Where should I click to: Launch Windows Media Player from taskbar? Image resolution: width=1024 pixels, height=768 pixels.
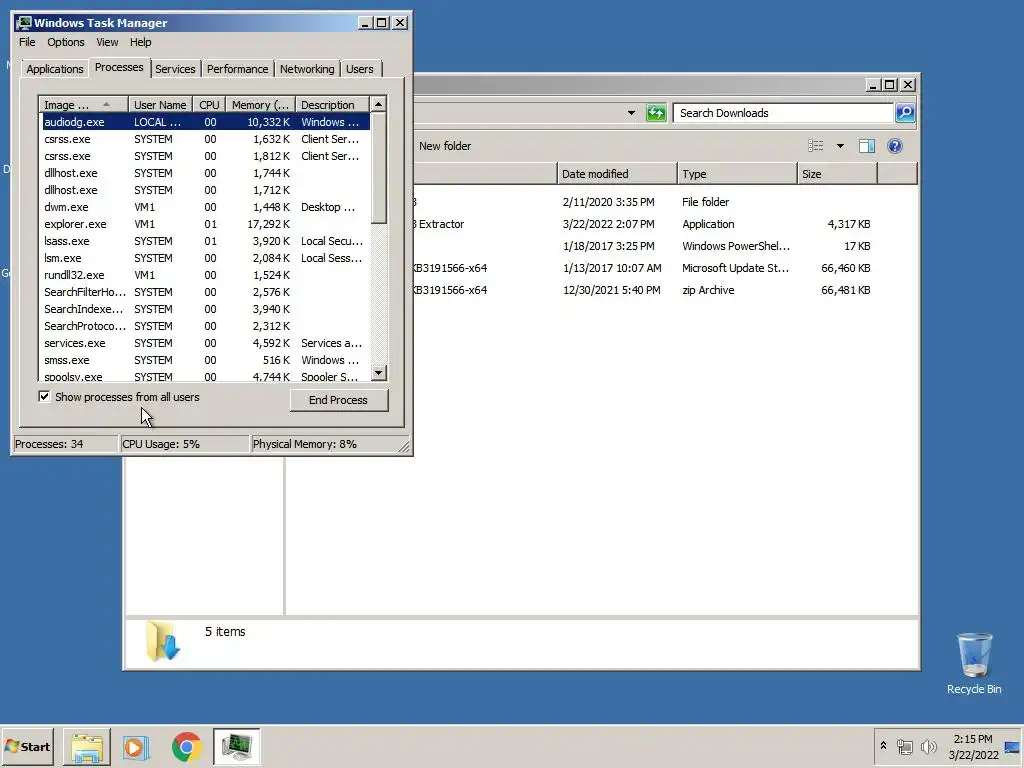[x=136, y=746]
